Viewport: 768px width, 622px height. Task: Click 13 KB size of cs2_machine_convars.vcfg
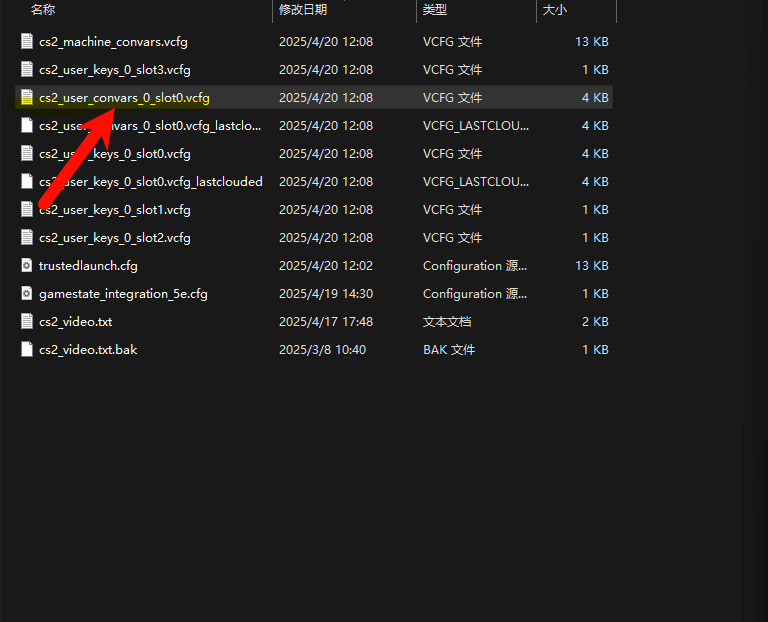tap(592, 42)
